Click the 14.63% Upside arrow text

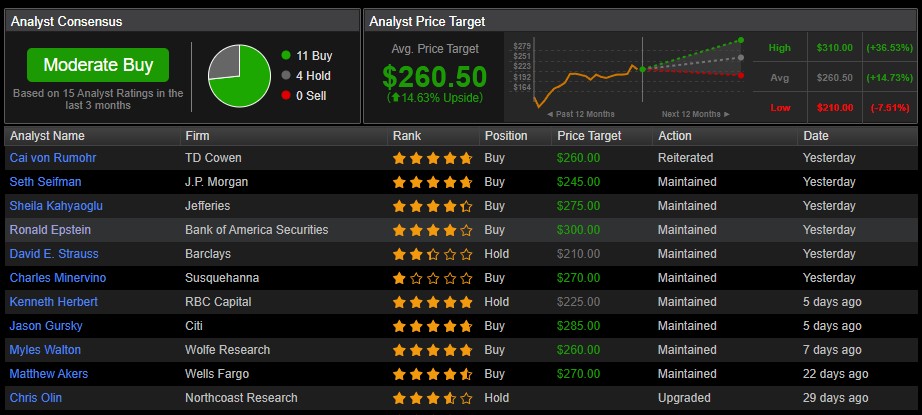tap(435, 98)
